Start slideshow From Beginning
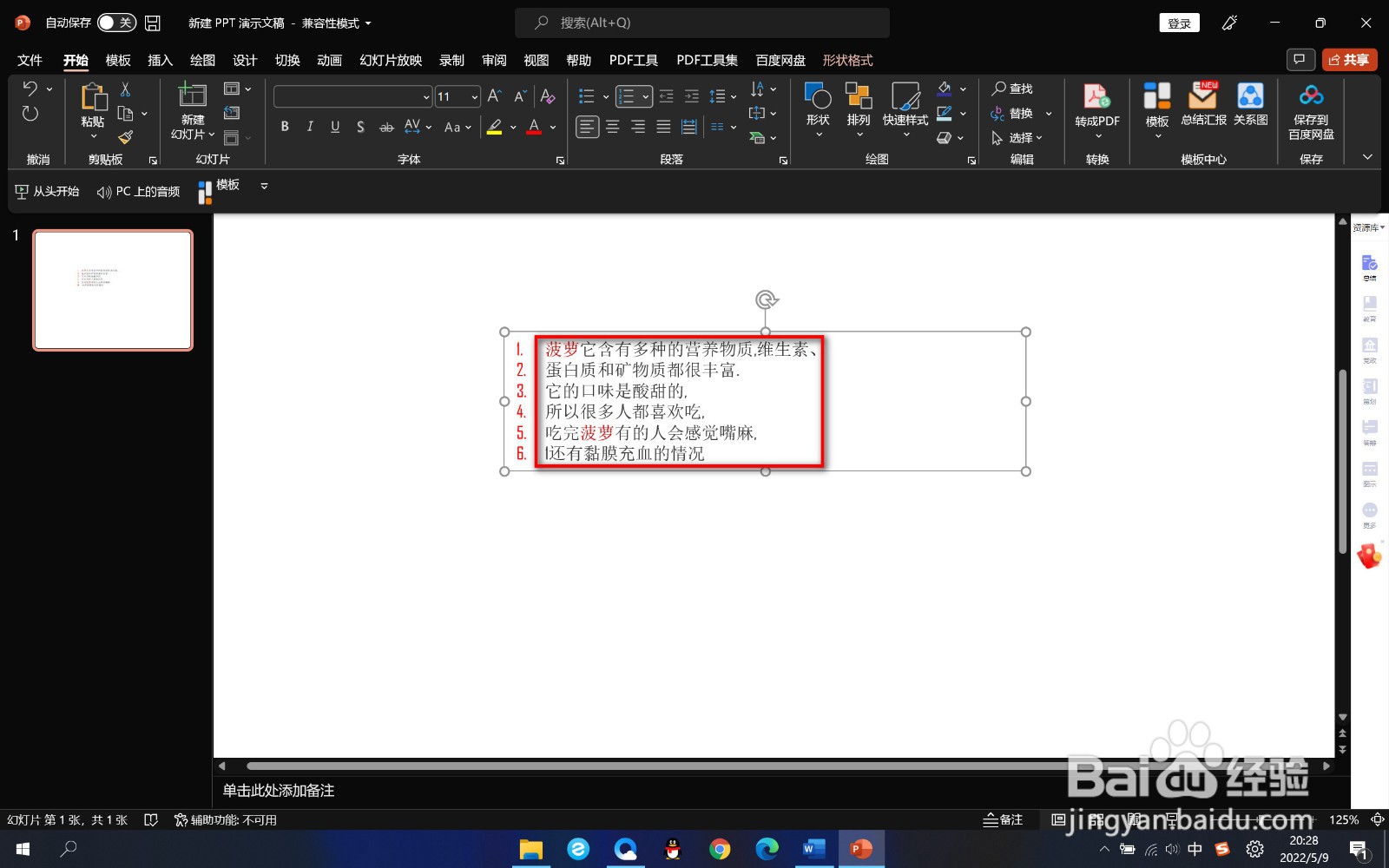Image resolution: width=1389 pixels, height=868 pixels. click(x=47, y=191)
